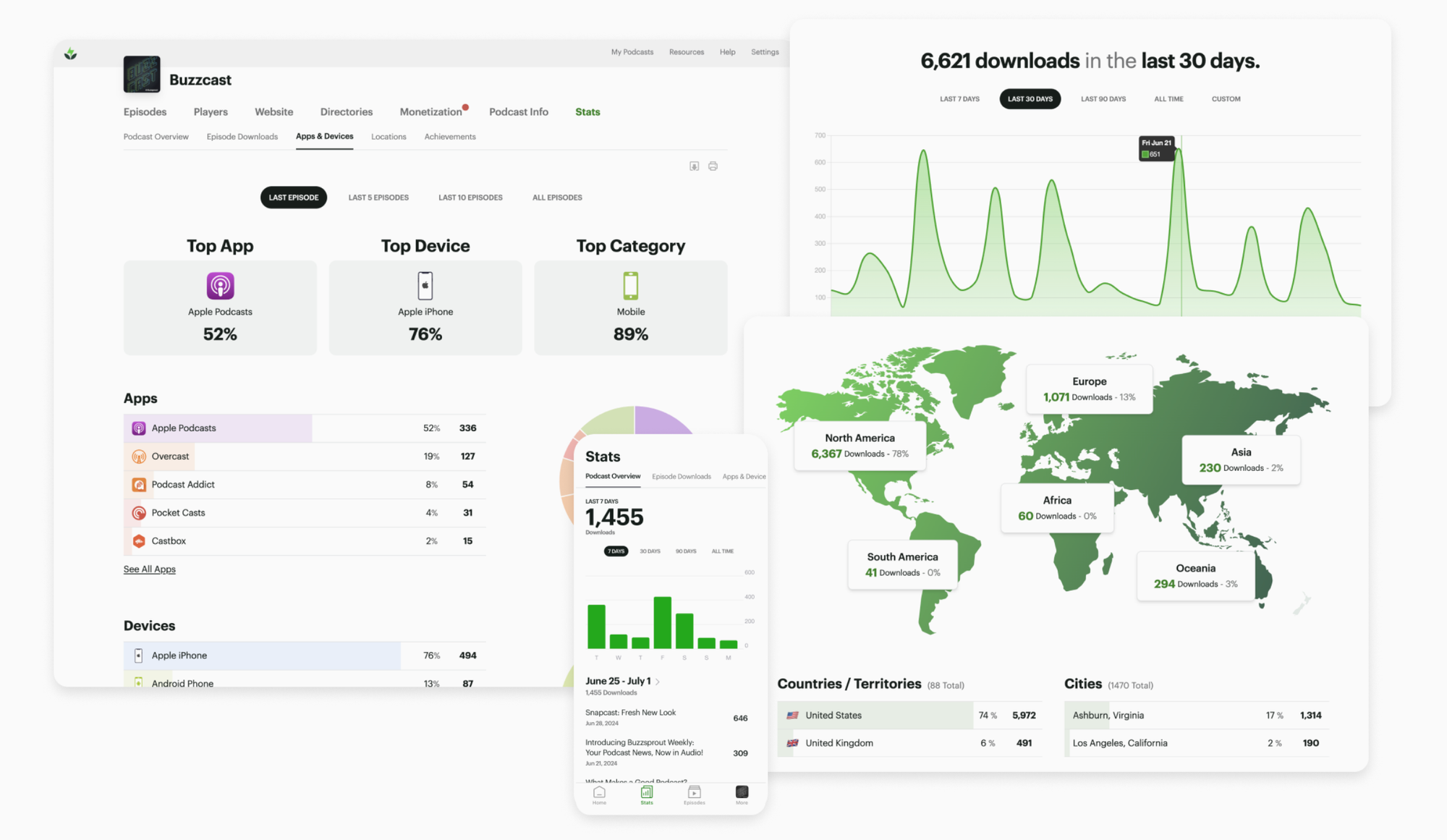Select the ALL EPISODES filter
Image resolution: width=1447 pixels, height=840 pixels.
[557, 198]
